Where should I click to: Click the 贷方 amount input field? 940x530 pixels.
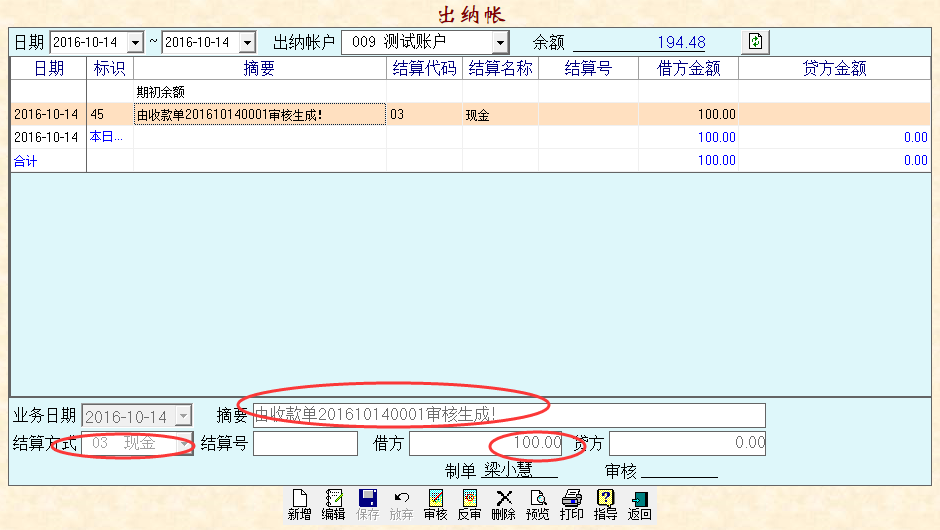(x=687, y=444)
